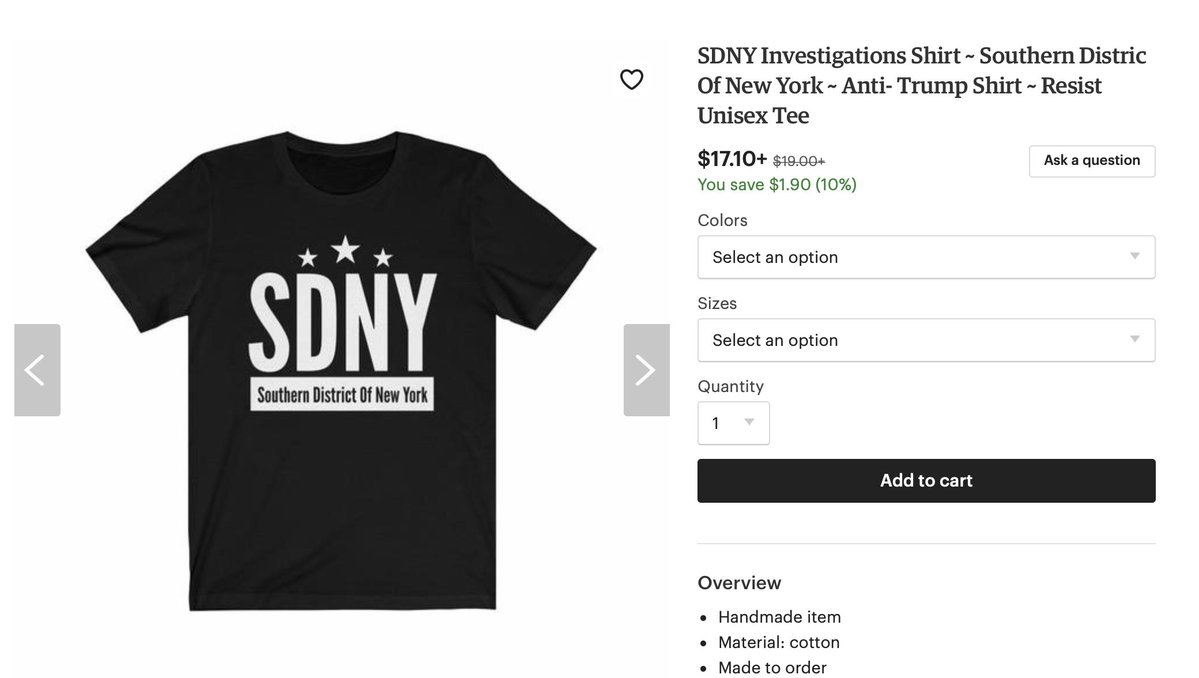Click the $17.10+ sale price
The width and height of the screenshot is (1199, 678).
click(732, 159)
